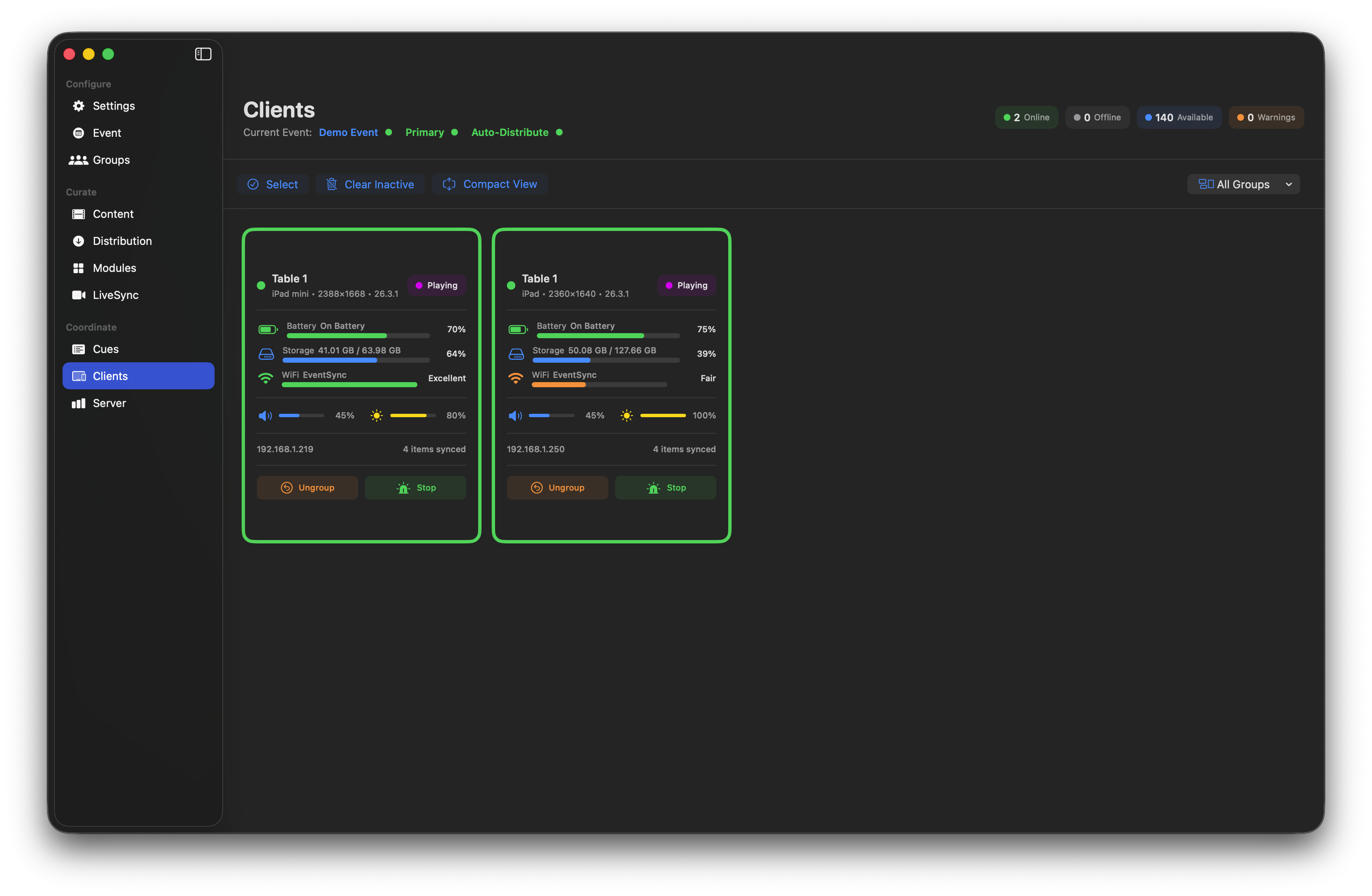Viewport: 1372px width, 896px height.
Task: Click 'Storage 50.08 GB / 127.66 GB' text
Action: (594, 350)
